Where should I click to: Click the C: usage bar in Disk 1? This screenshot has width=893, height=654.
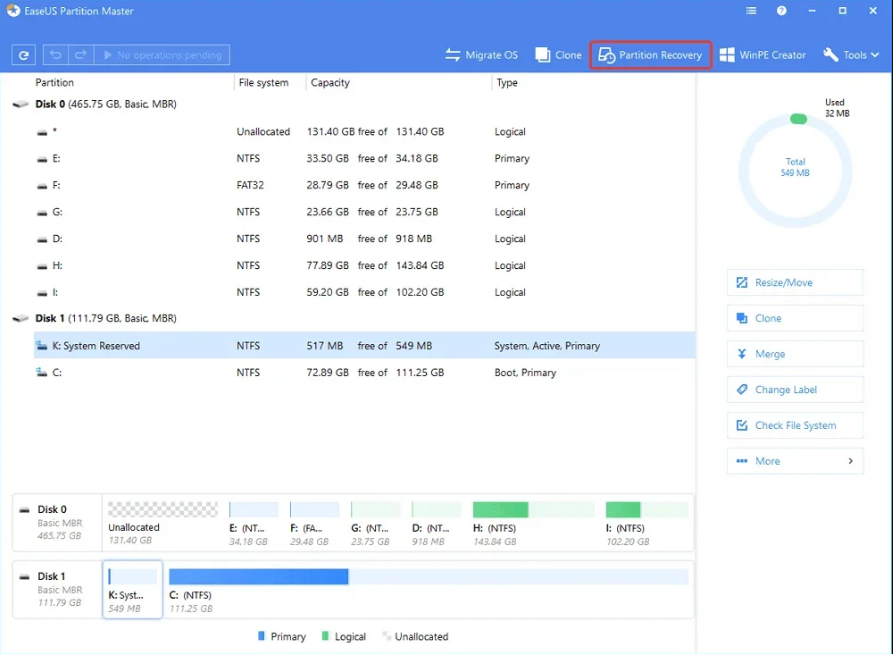(x=428, y=577)
